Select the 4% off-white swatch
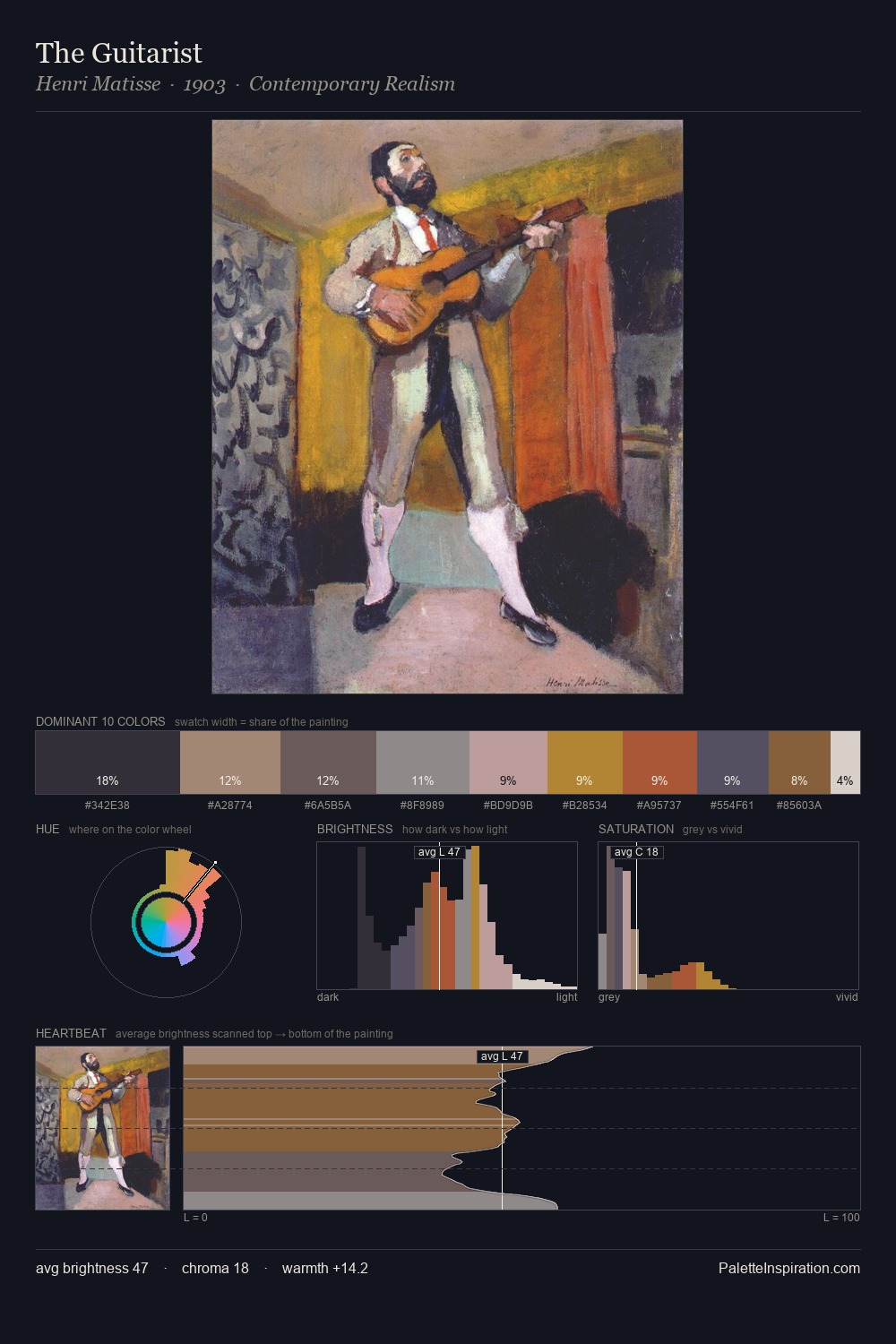 click(x=845, y=762)
